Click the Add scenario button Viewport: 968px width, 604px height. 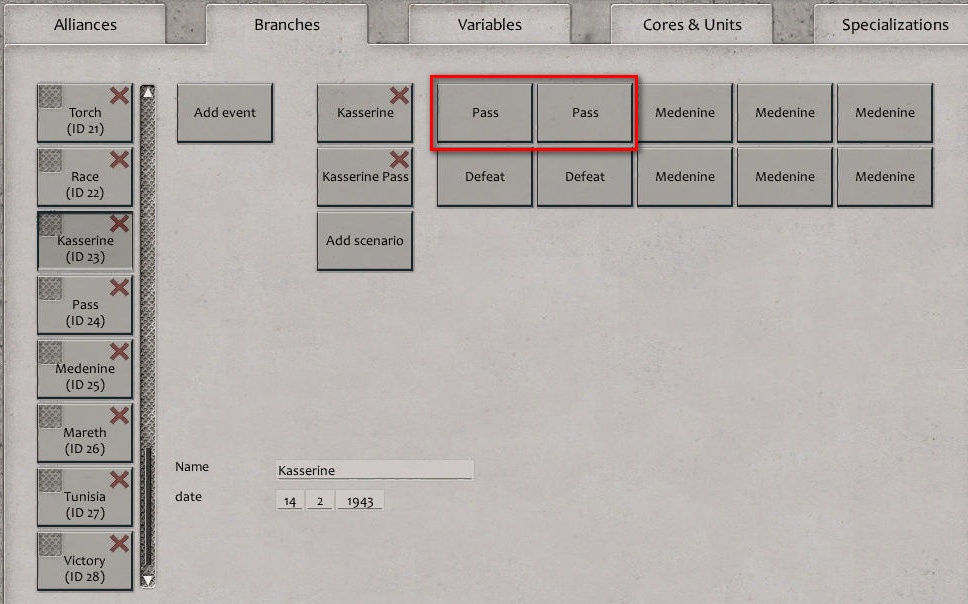point(364,240)
